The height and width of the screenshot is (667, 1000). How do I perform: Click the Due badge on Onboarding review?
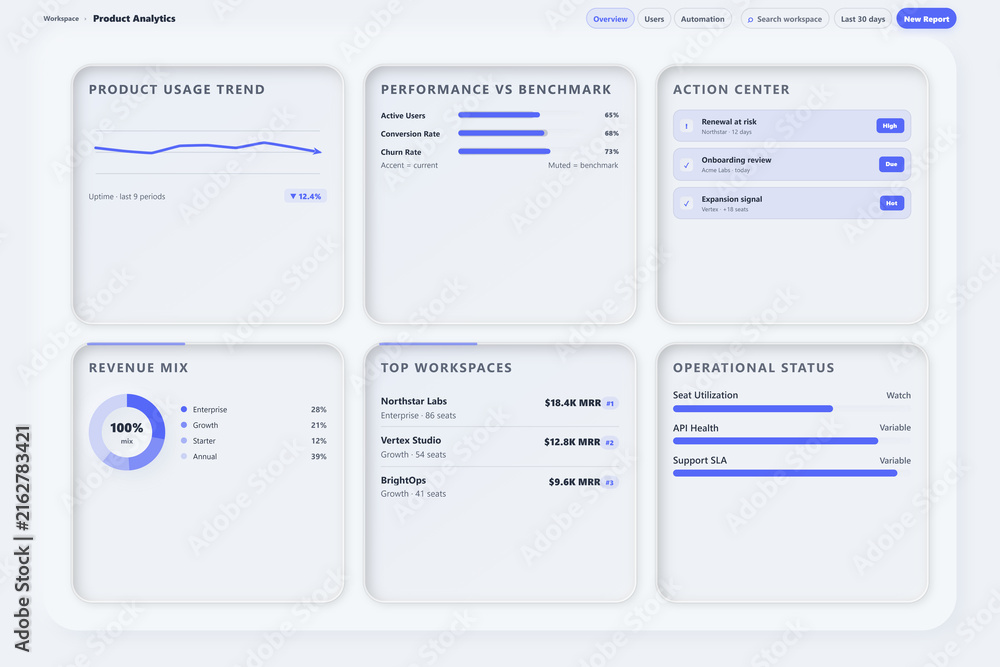891,164
